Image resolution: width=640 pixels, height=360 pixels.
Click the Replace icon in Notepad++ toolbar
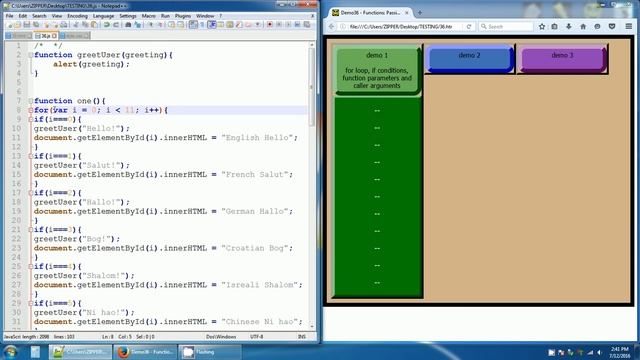[x=138, y=25]
